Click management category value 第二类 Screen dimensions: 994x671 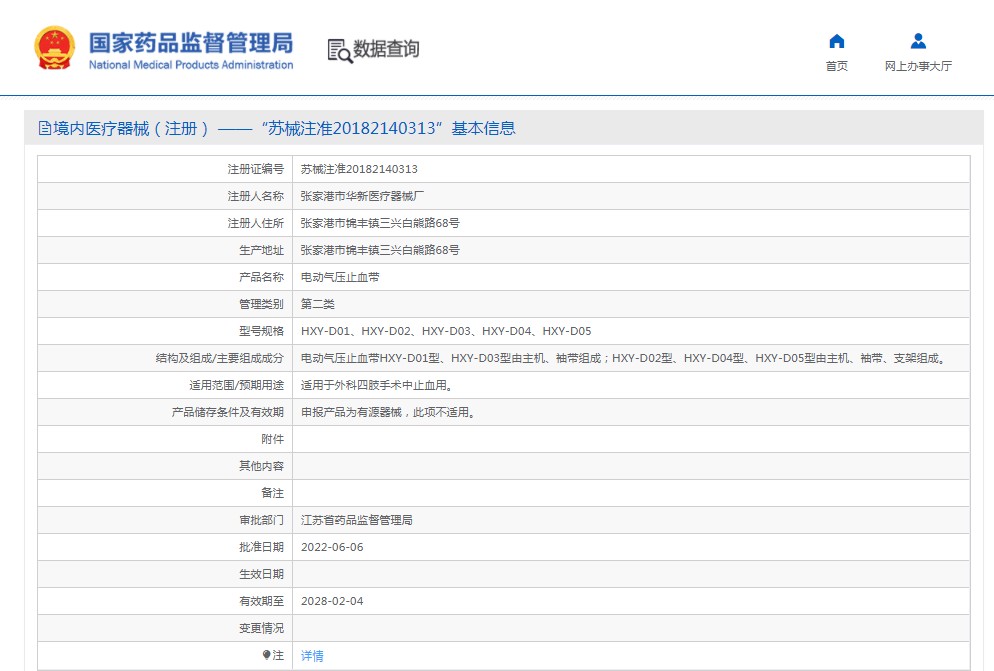click(318, 304)
